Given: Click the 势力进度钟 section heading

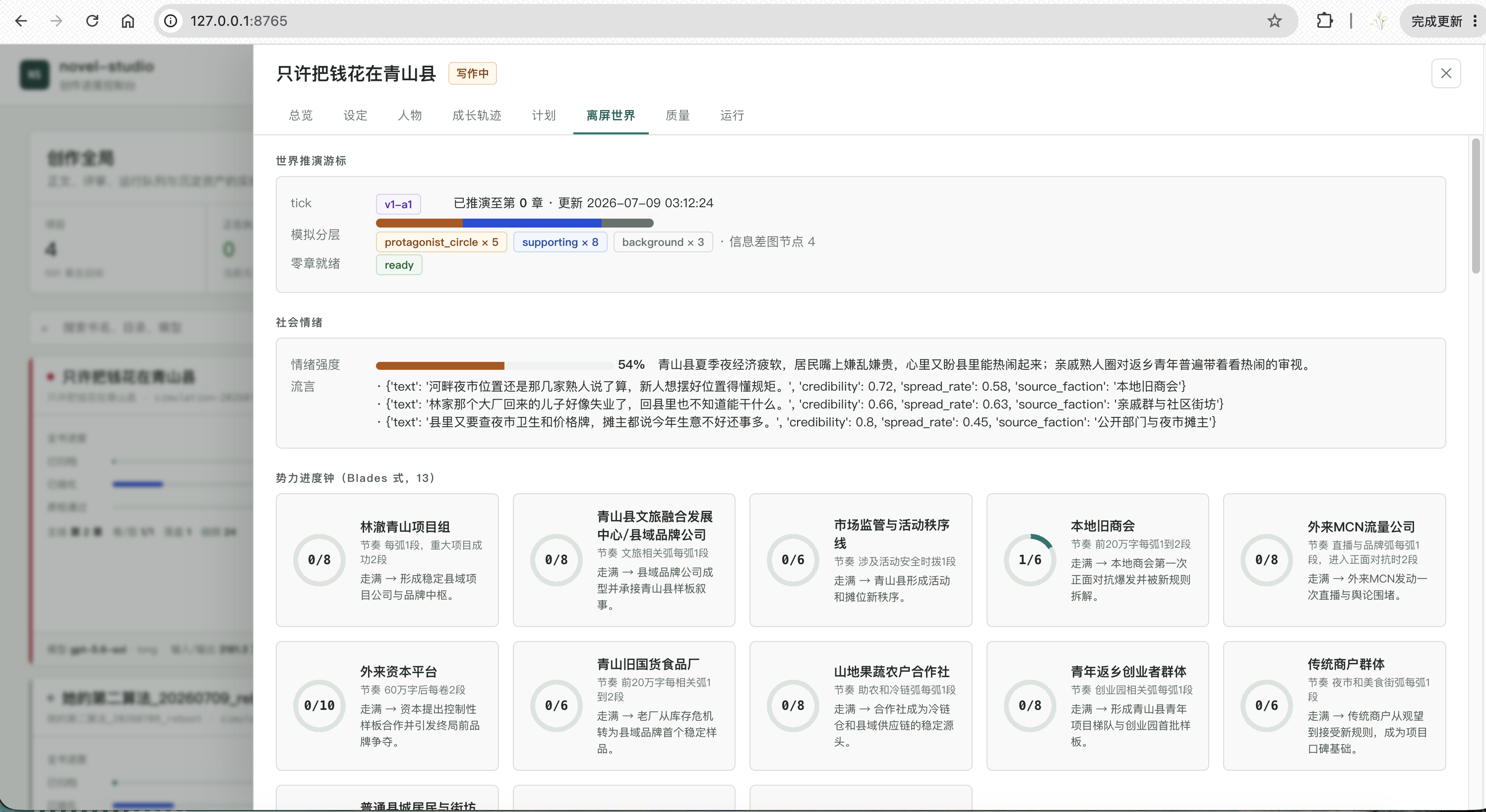Looking at the screenshot, I should pos(355,478).
